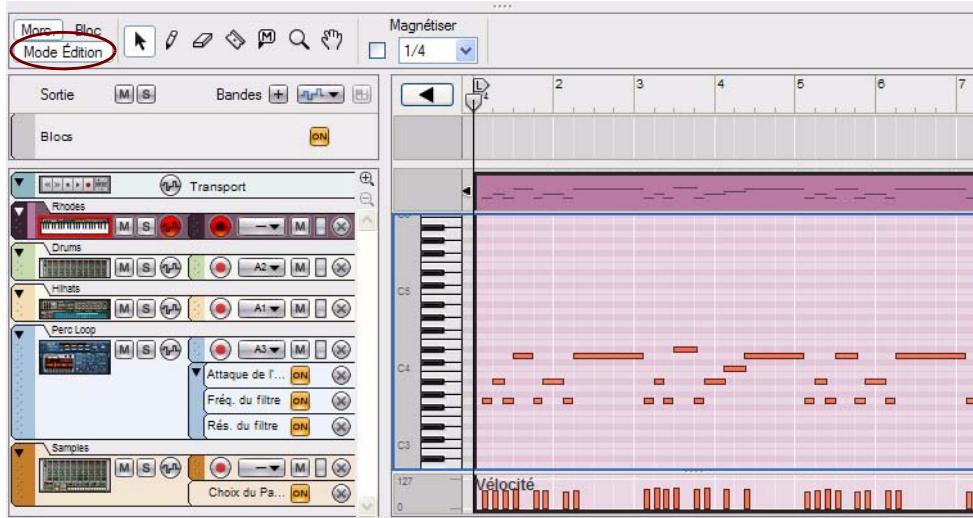
Task: Click the scroll-up arrow of the track list
Action: [367, 220]
